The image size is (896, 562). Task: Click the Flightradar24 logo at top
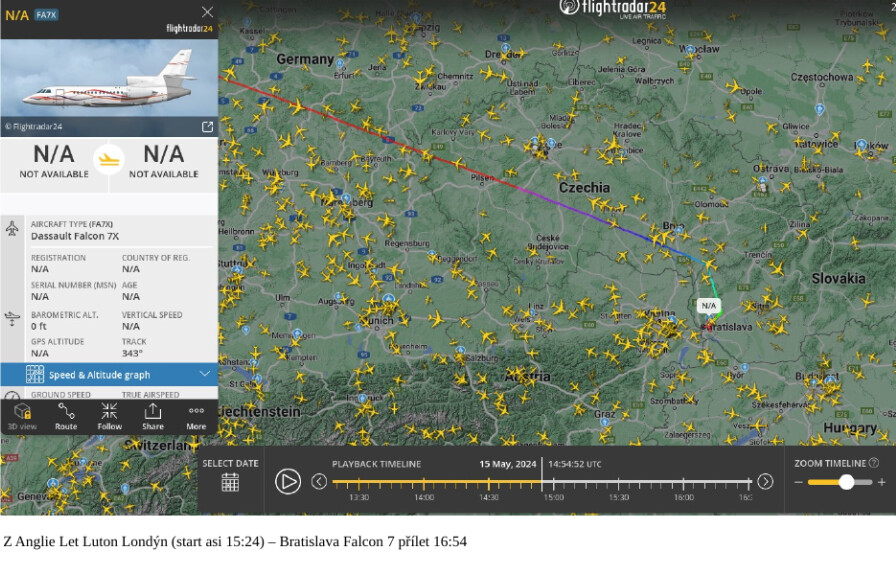point(611,9)
